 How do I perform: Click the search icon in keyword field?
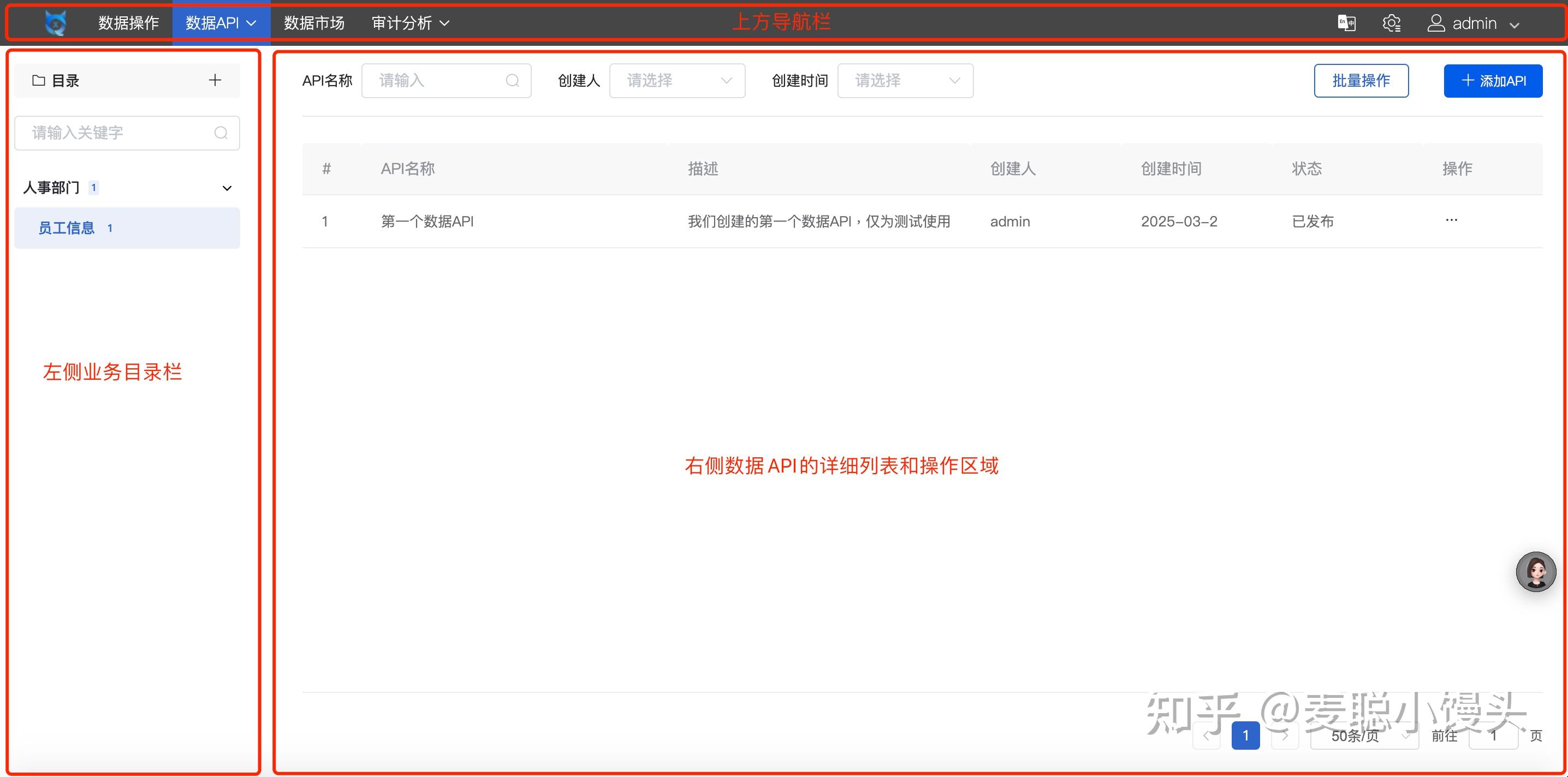[x=221, y=133]
